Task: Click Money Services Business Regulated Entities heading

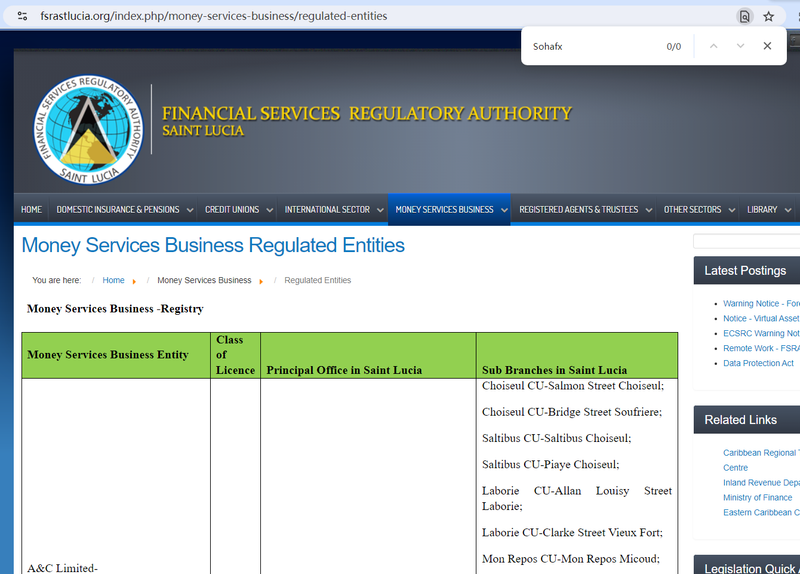Action: click(213, 245)
